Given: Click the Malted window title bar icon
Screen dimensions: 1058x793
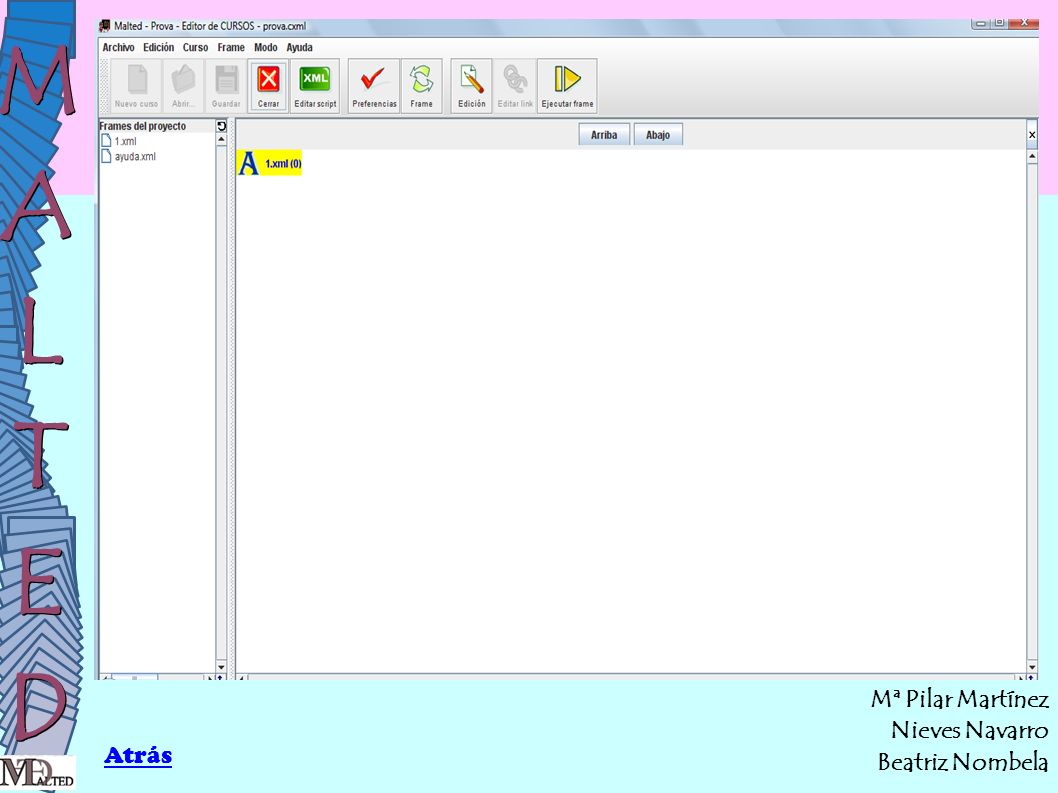Looking at the screenshot, I should click(105, 26).
